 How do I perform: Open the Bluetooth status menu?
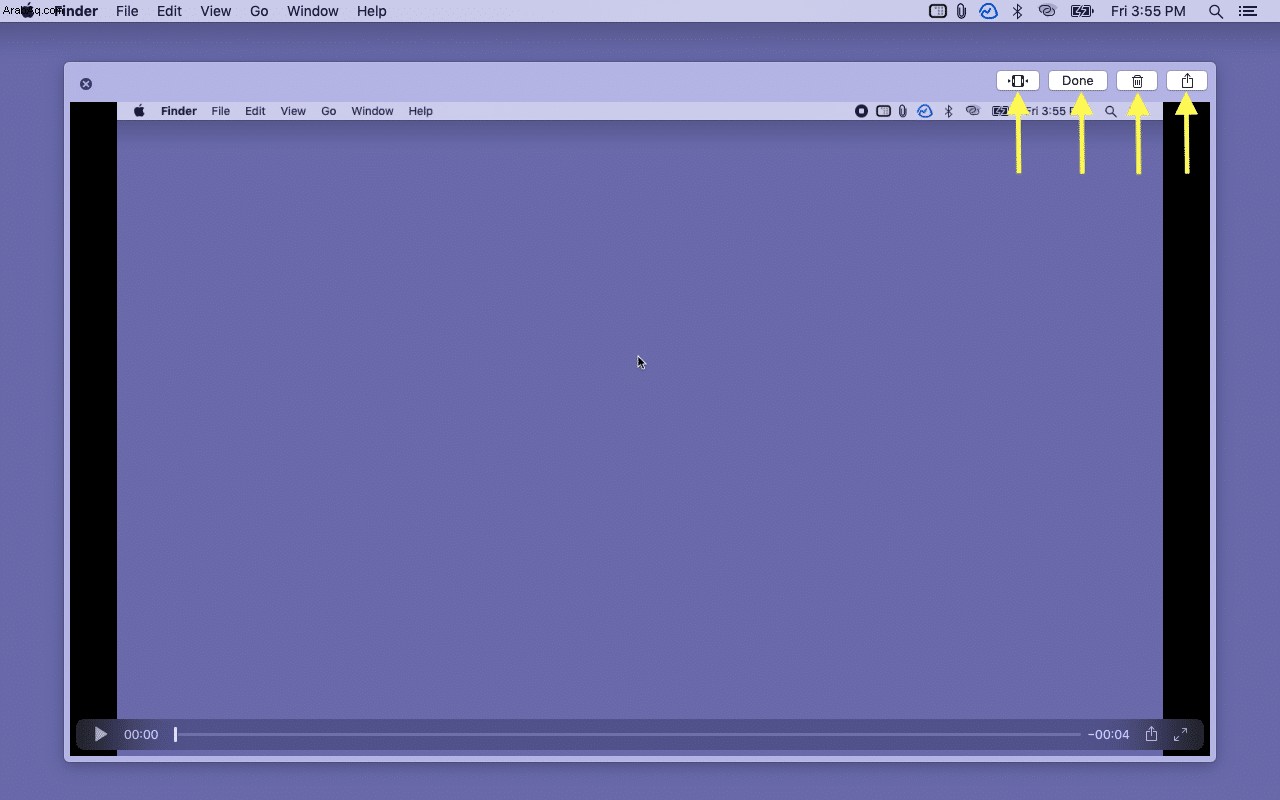click(1017, 11)
